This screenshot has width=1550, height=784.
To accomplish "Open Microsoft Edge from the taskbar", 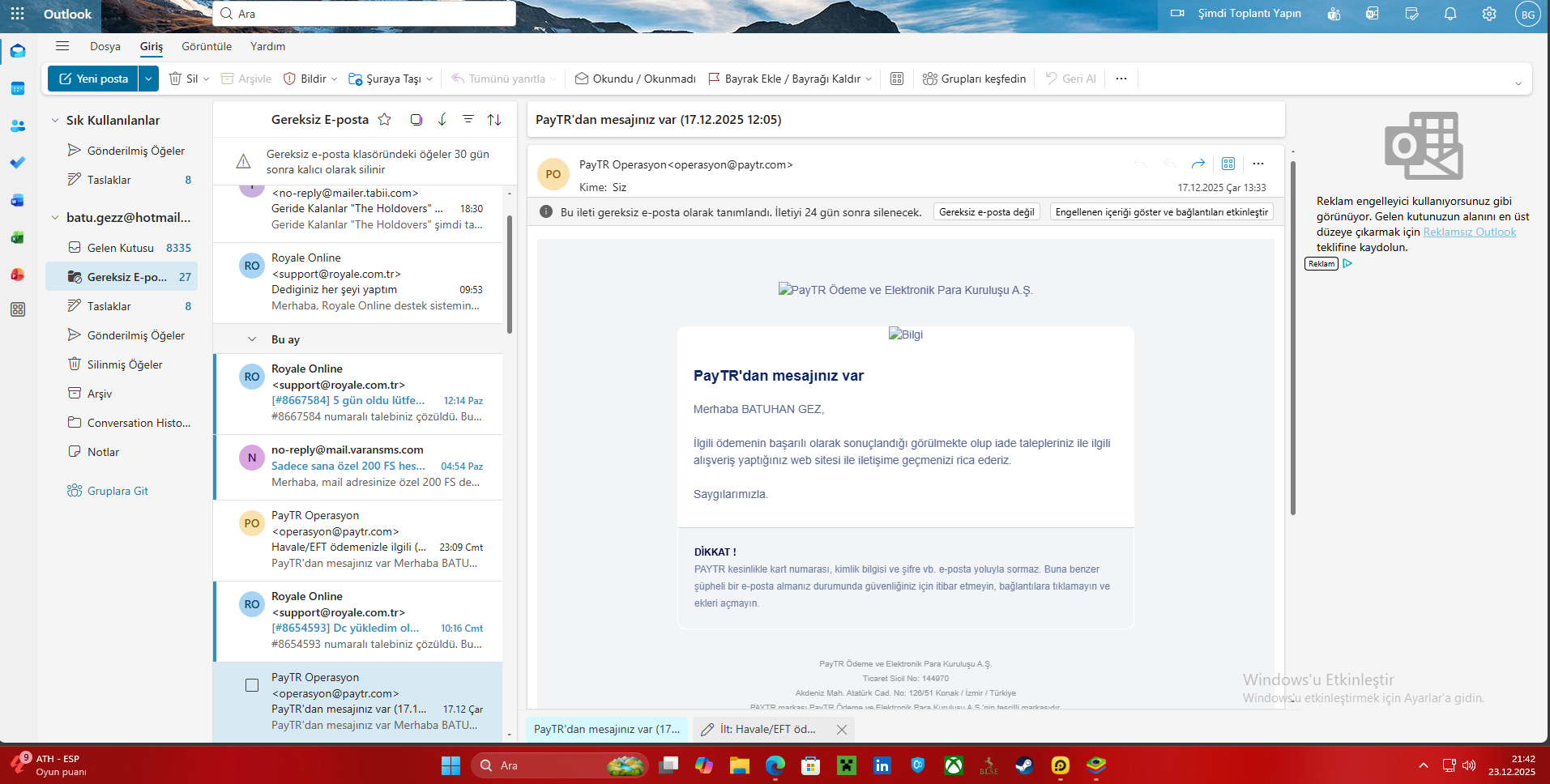I will 775,765.
